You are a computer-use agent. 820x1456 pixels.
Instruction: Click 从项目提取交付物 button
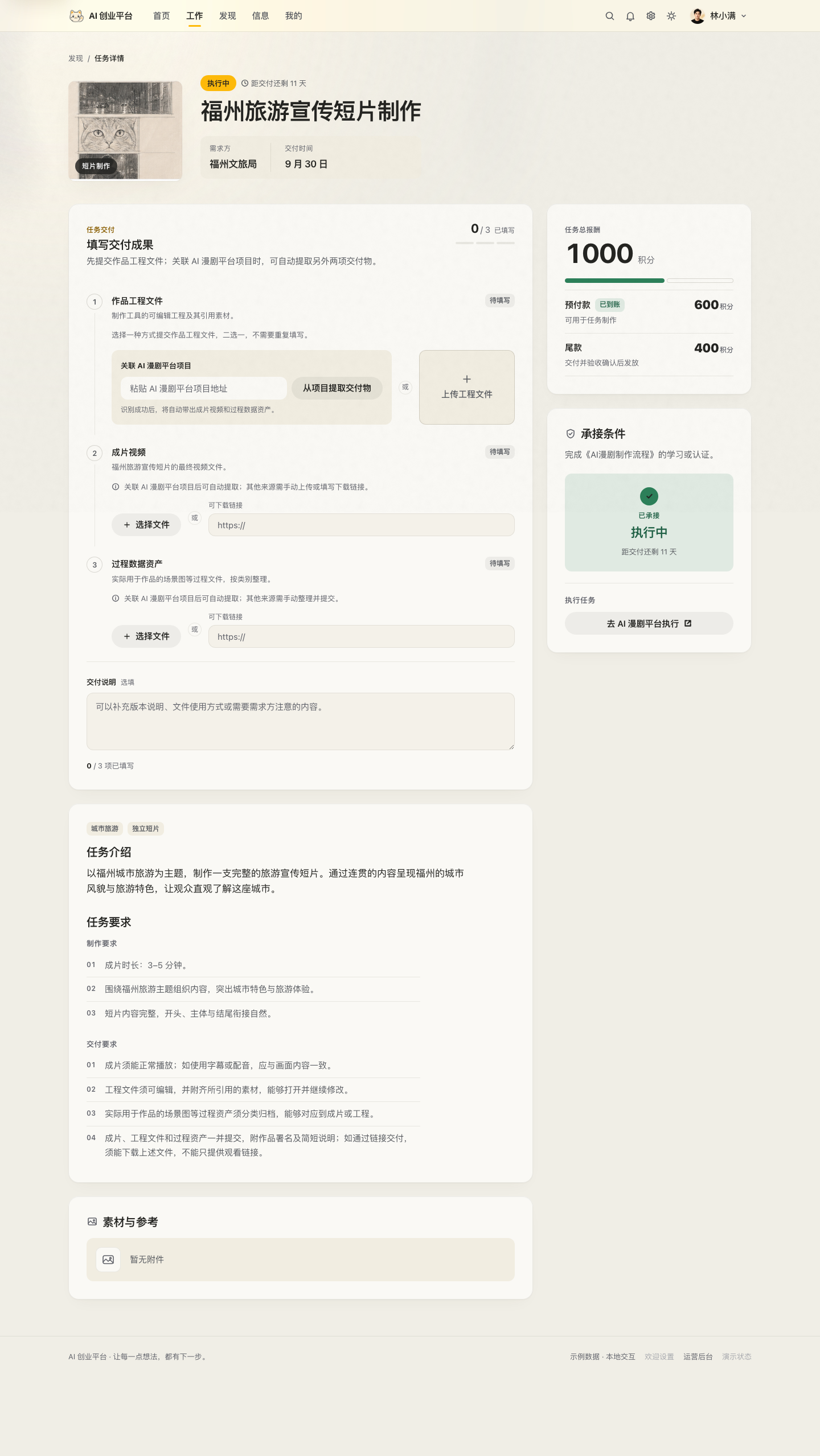click(x=337, y=388)
